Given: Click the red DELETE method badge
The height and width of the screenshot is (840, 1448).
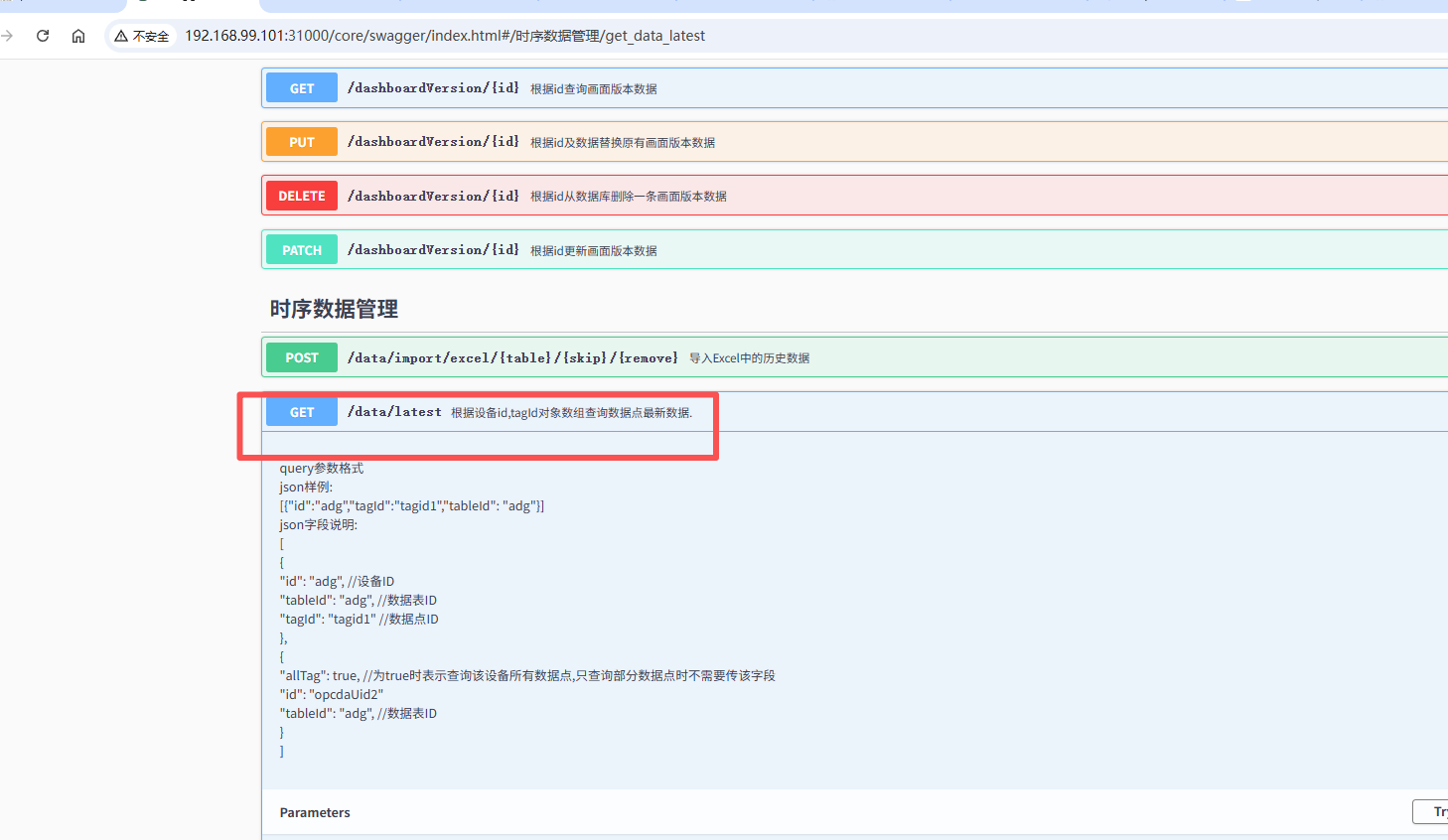Looking at the screenshot, I should pos(302,196).
